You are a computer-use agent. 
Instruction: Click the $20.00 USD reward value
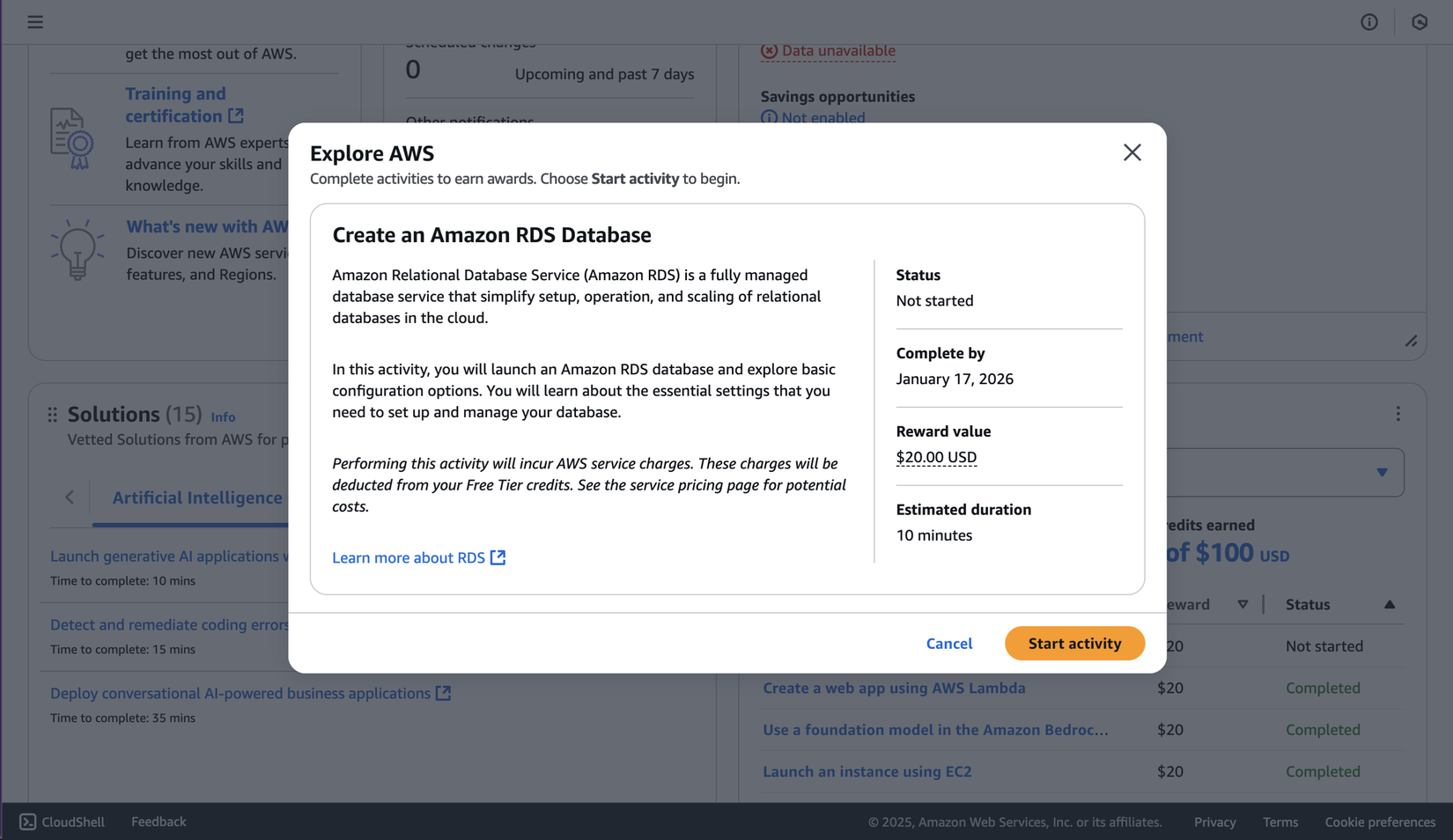pos(936,457)
